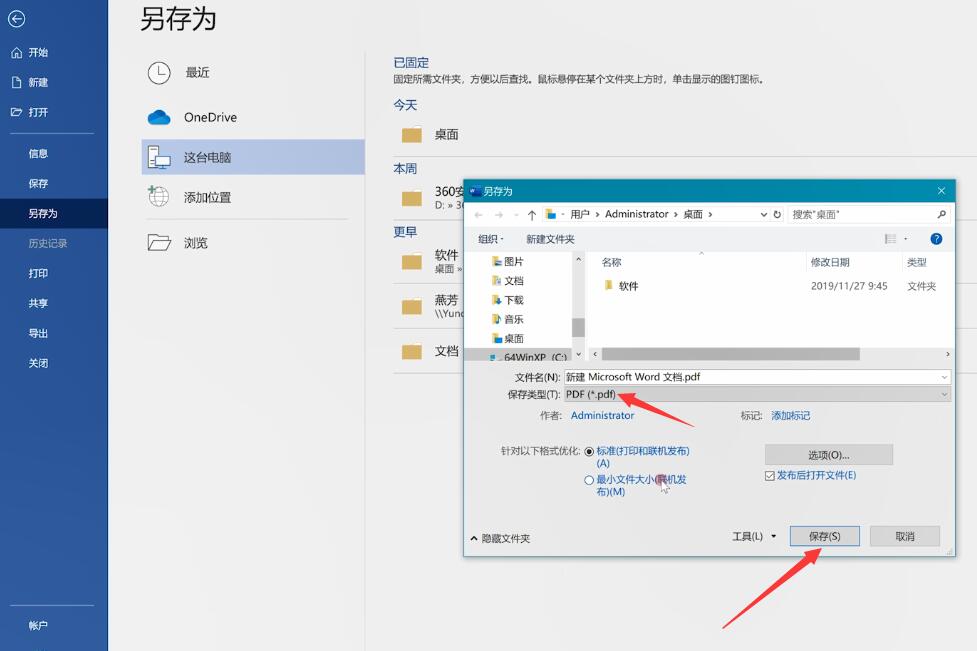Refresh the folder address bar
Image resolution: width=977 pixels, height=651 pixels.
pos(777,214)
